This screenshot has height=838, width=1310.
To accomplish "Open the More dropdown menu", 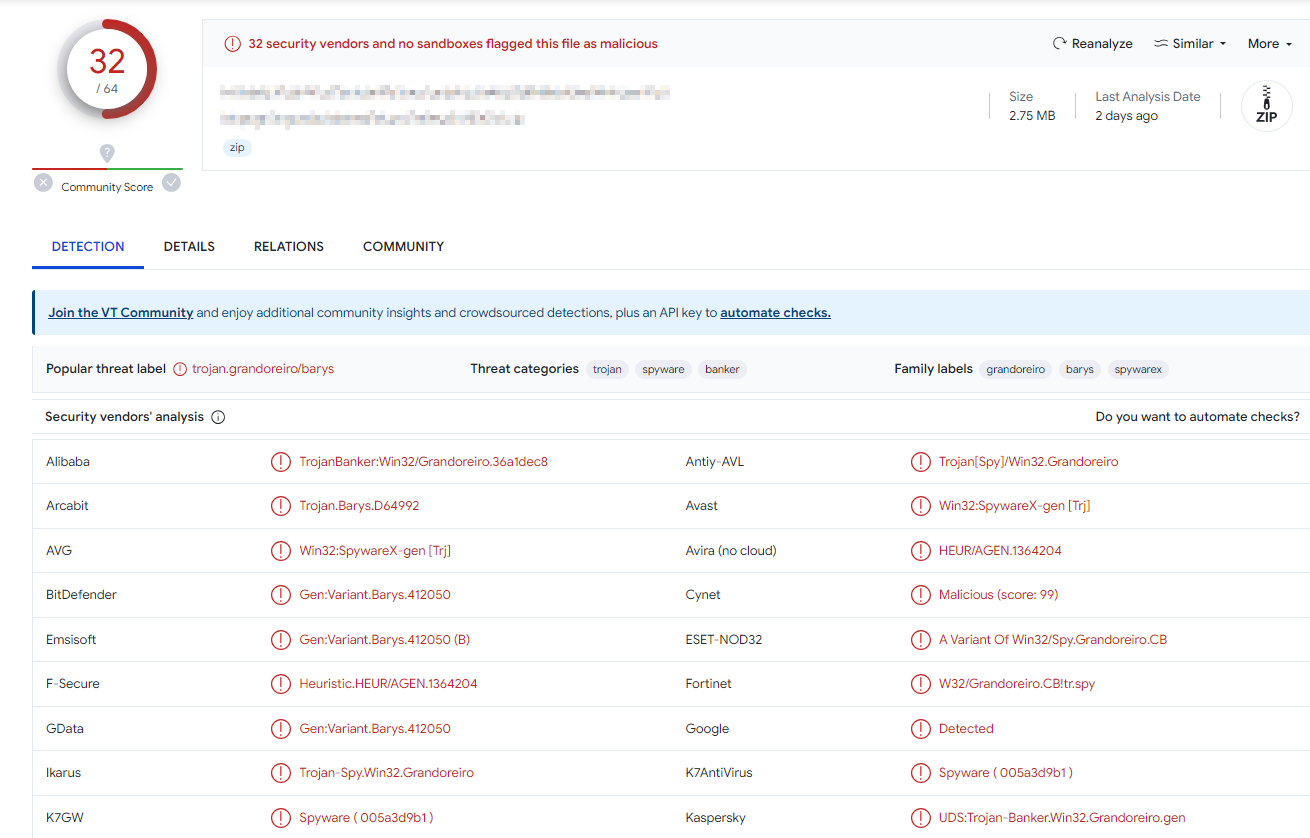I will 1268,43.
